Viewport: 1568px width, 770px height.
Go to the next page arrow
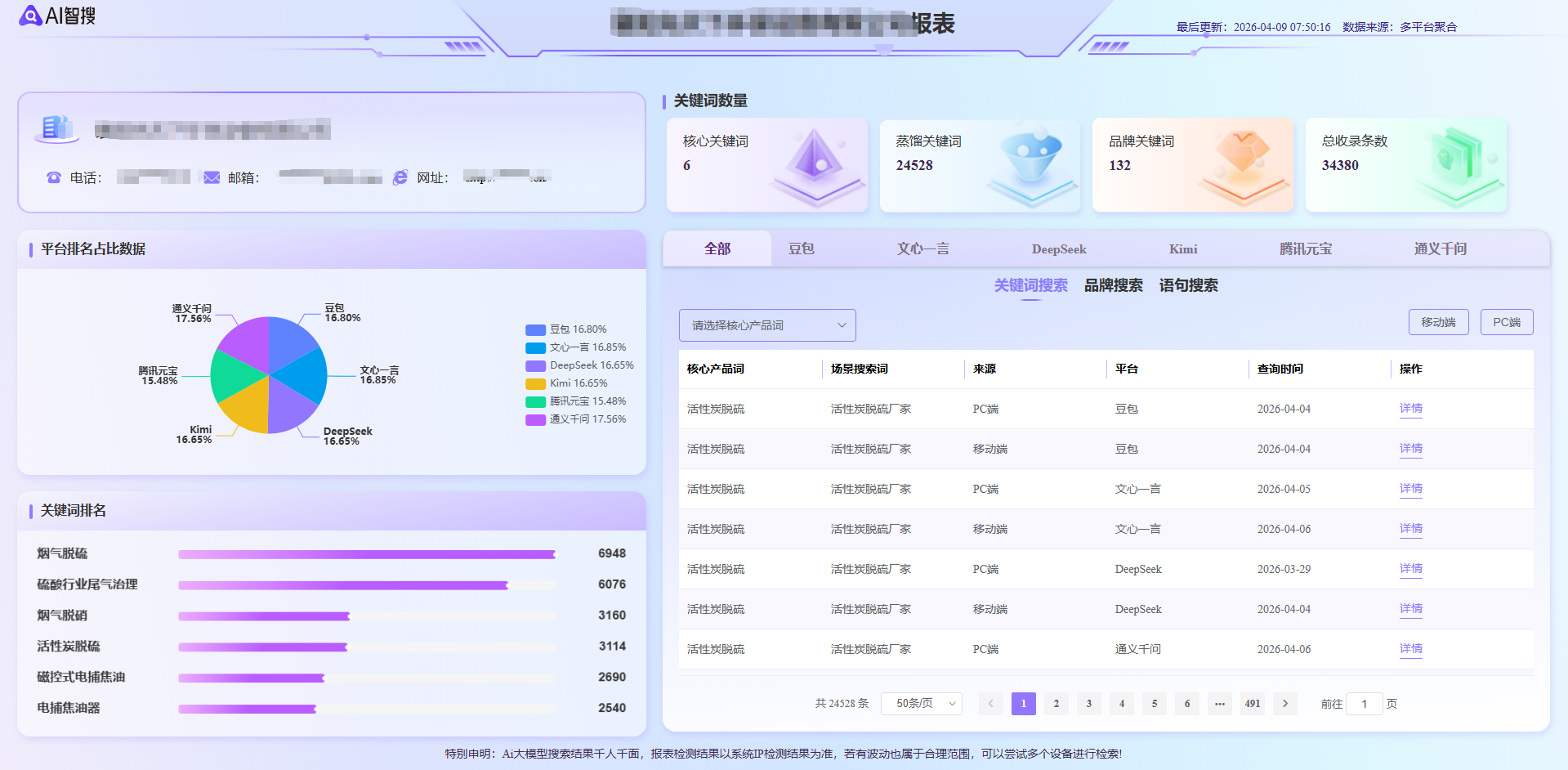[1285, 704]
